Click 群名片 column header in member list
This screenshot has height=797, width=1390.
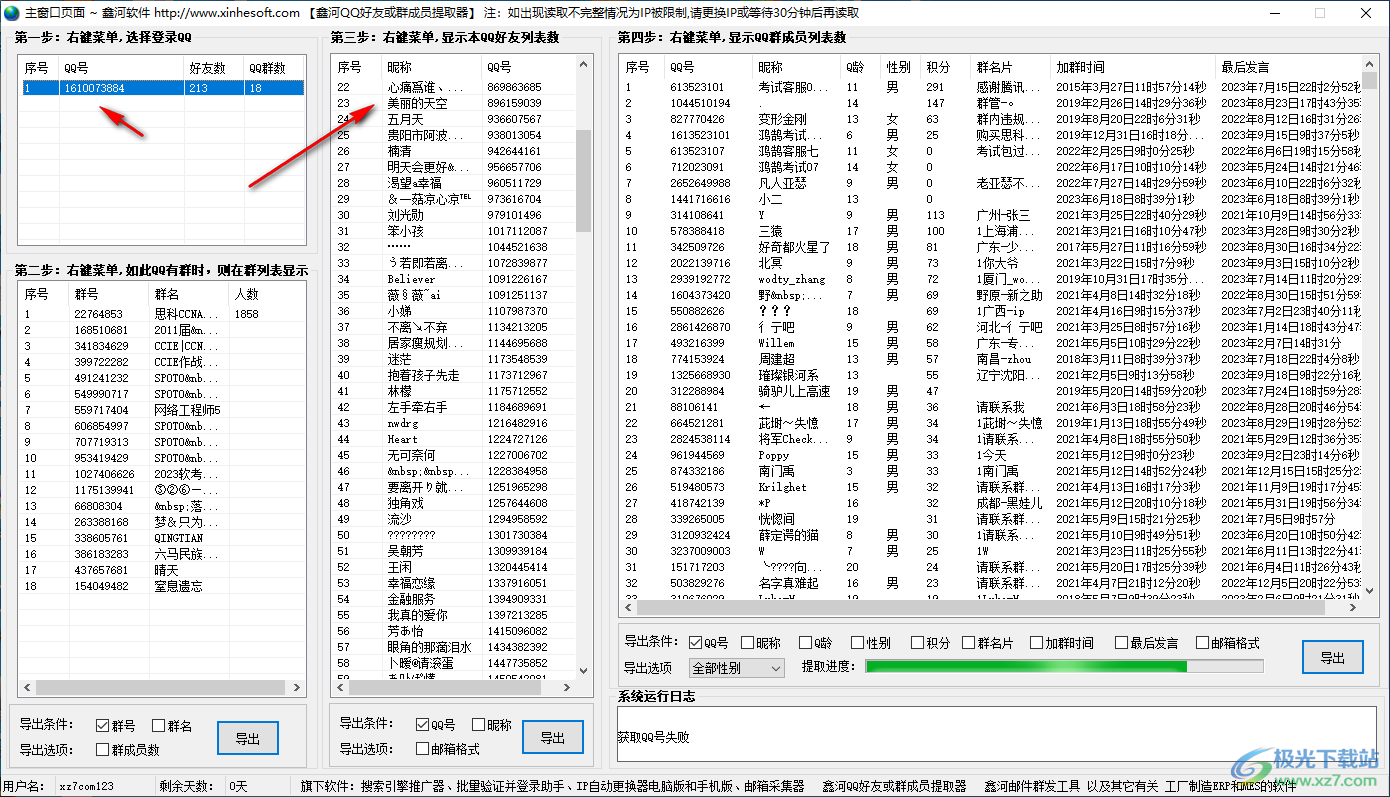(1011, 67)
